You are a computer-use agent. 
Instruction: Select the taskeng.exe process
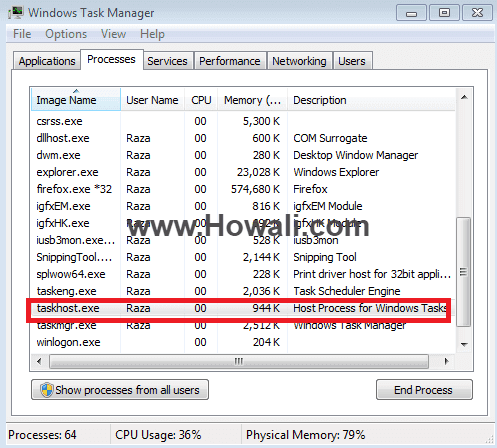coord(243,291)
